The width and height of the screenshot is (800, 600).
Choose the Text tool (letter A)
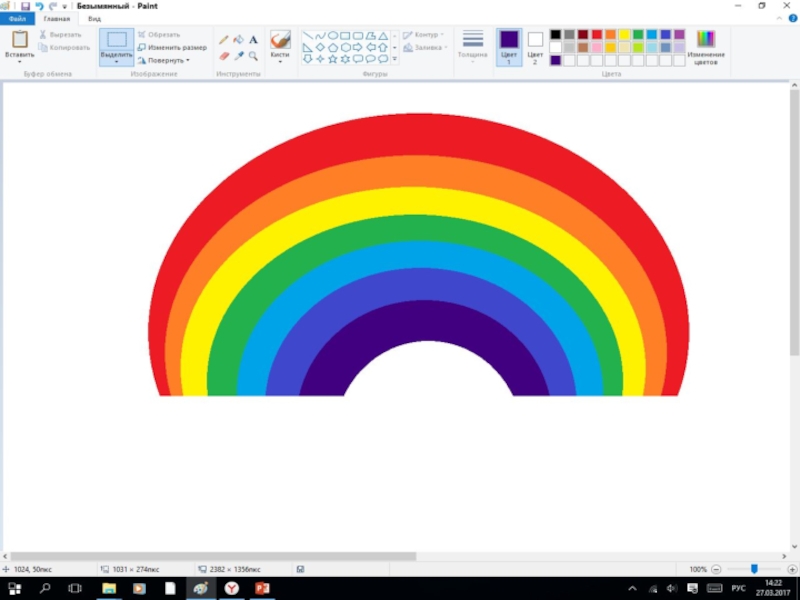click(253, 40)
